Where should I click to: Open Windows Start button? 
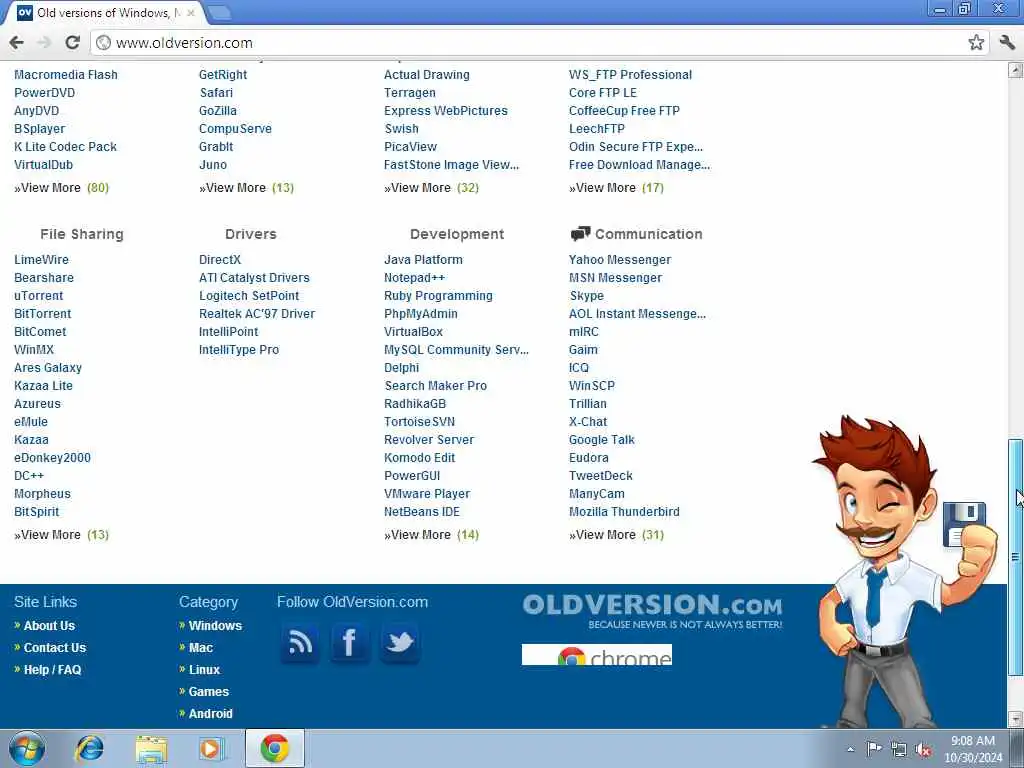[x=27, y=748]
